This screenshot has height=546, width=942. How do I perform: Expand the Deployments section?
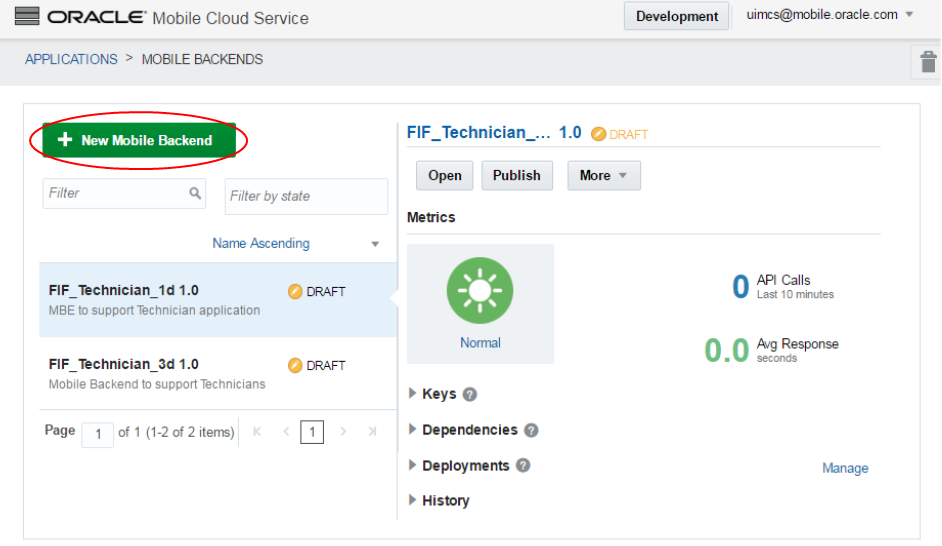pyautogui.click(x=412, y=466)
